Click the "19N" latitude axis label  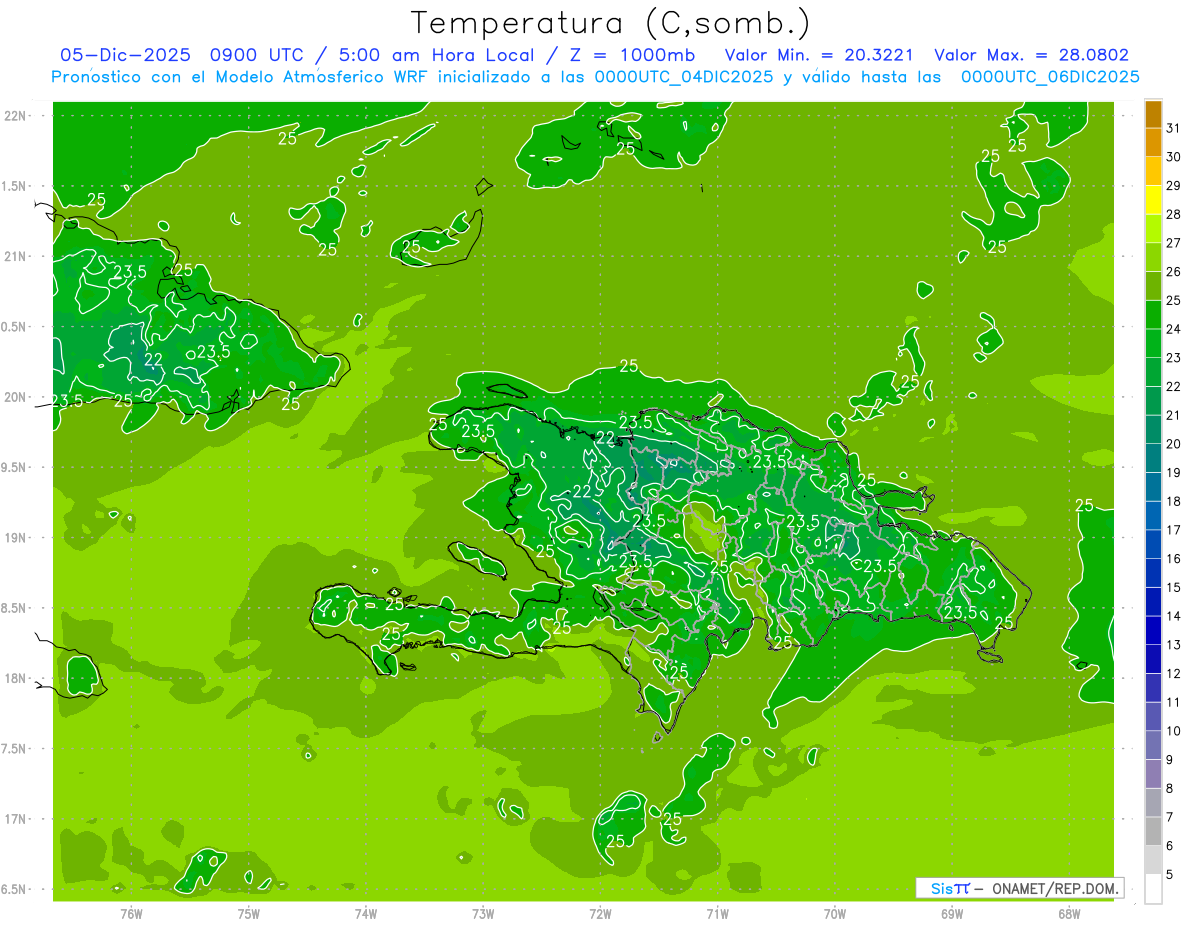pyautogui.click(x=16, y=537)
